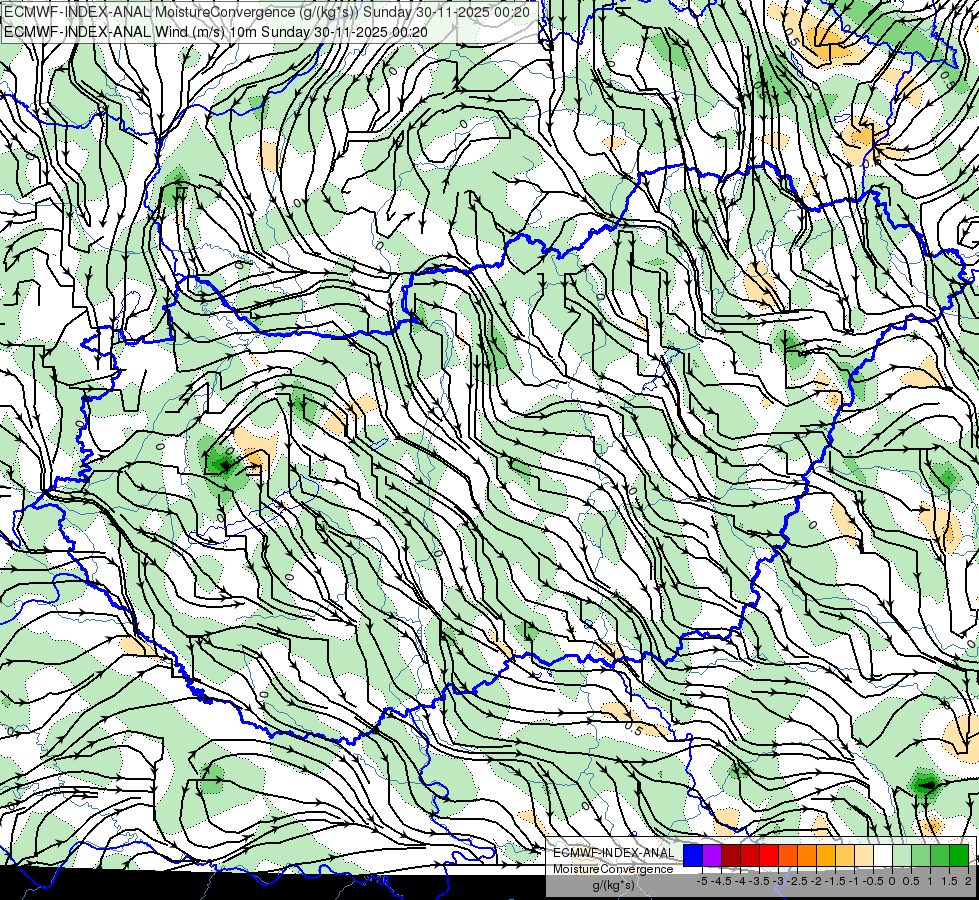Select the orange swatch between -2.5 and -2

[x=807, y=855]
